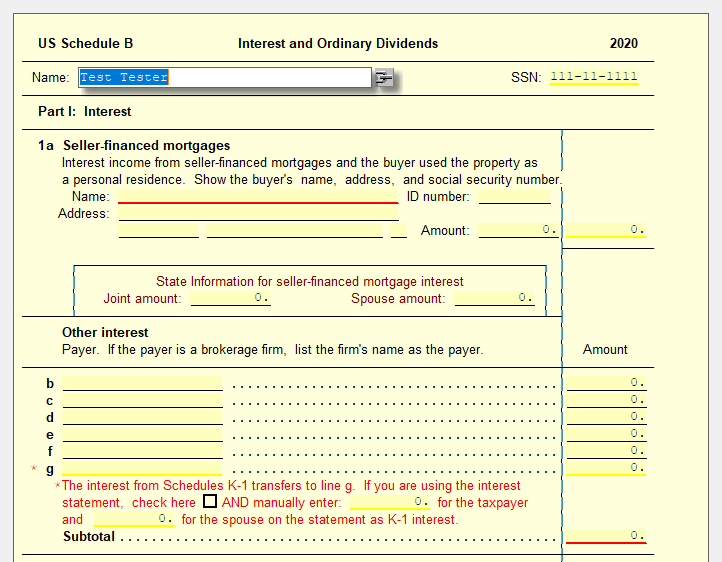Click the 'Part I: Interest' heading

pyautogui.click(x=85, y=111)
